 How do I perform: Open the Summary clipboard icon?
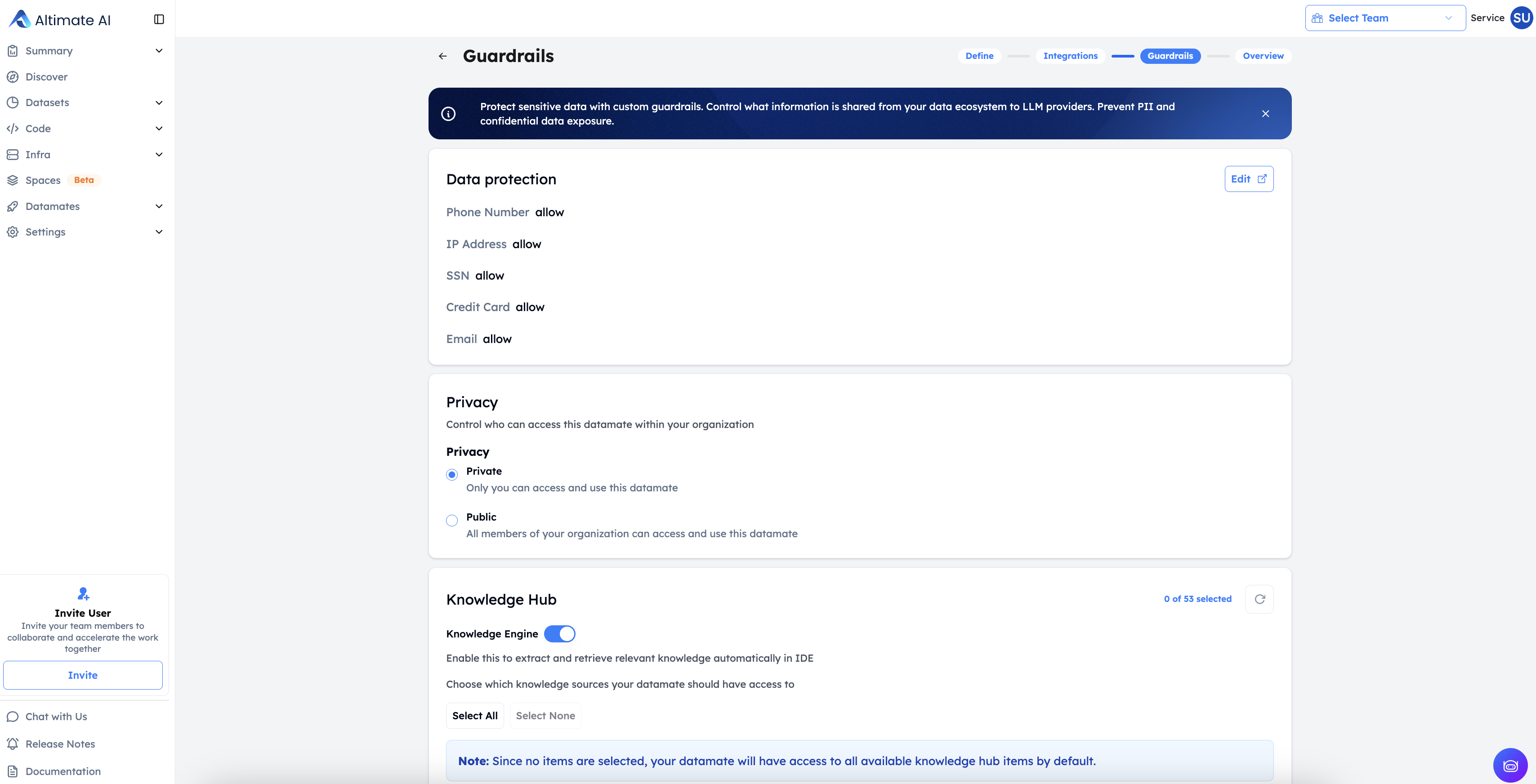(13, 51)
